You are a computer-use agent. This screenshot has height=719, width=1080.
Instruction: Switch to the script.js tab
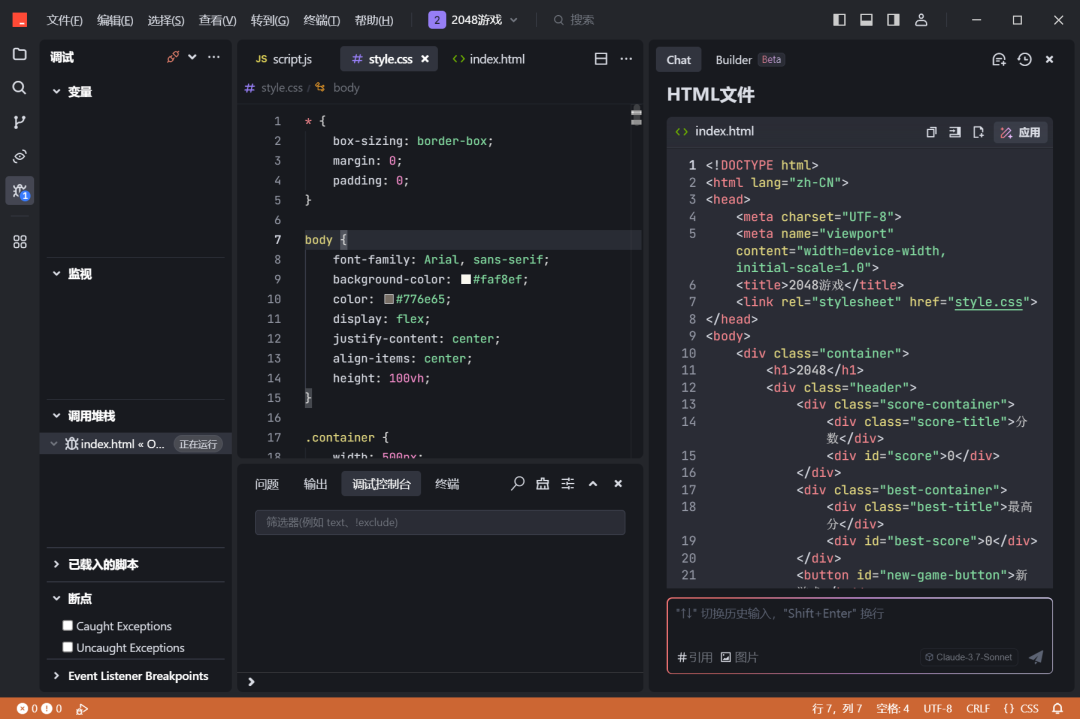point(283,59)
